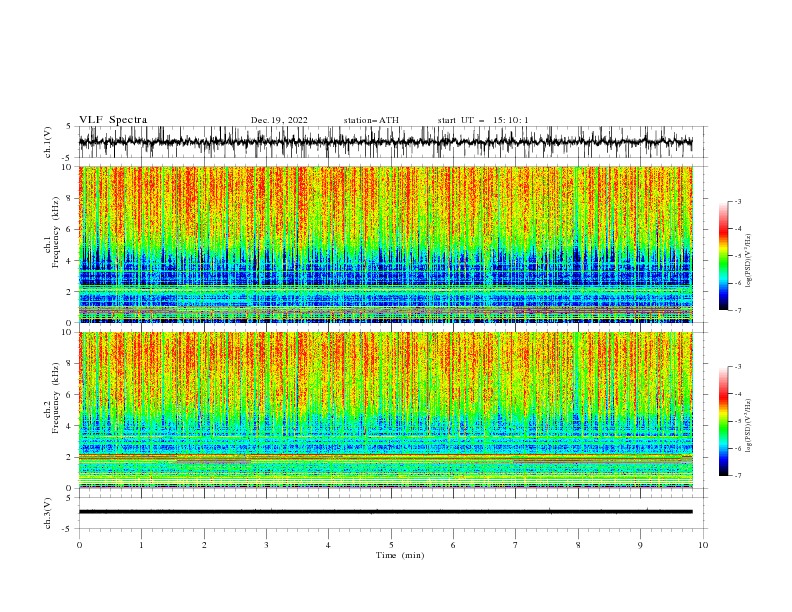The width and height of the screenshot is (792, 612).
Task: Click the ch.1 spectrogram panel
Action: [385, 244]
